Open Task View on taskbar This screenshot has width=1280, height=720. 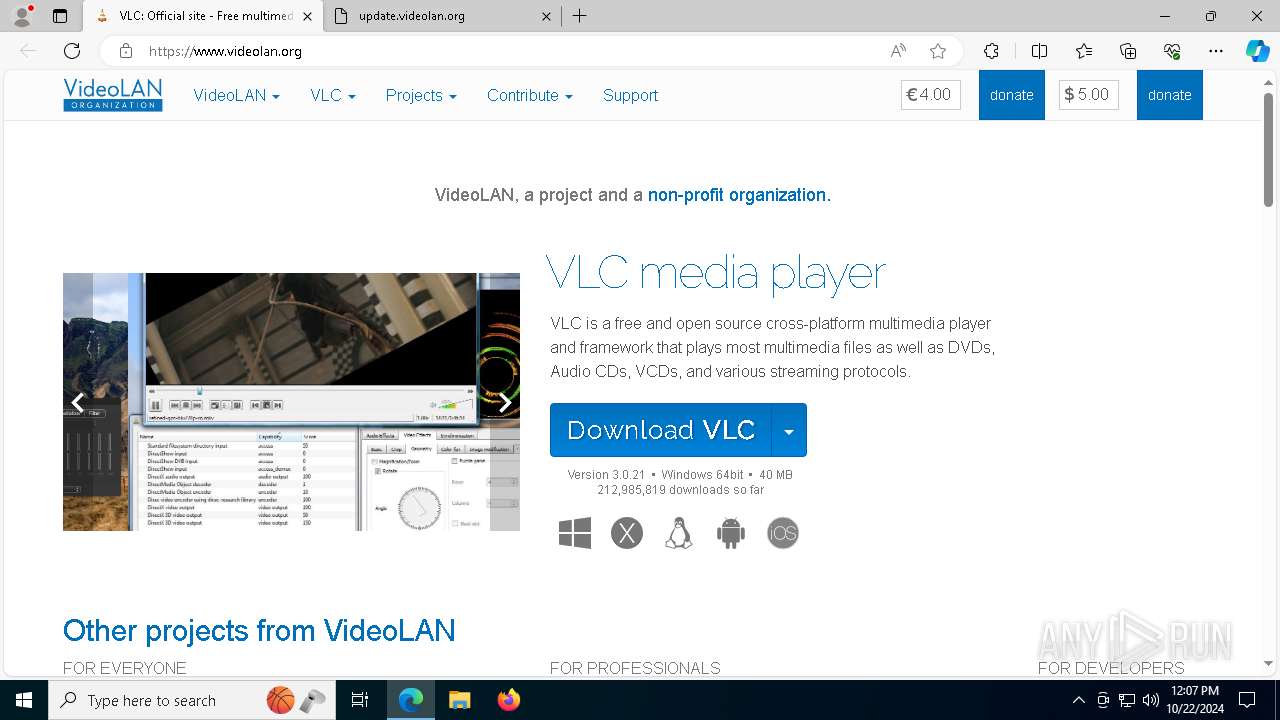pyautogui.click(x=360, y=700)
